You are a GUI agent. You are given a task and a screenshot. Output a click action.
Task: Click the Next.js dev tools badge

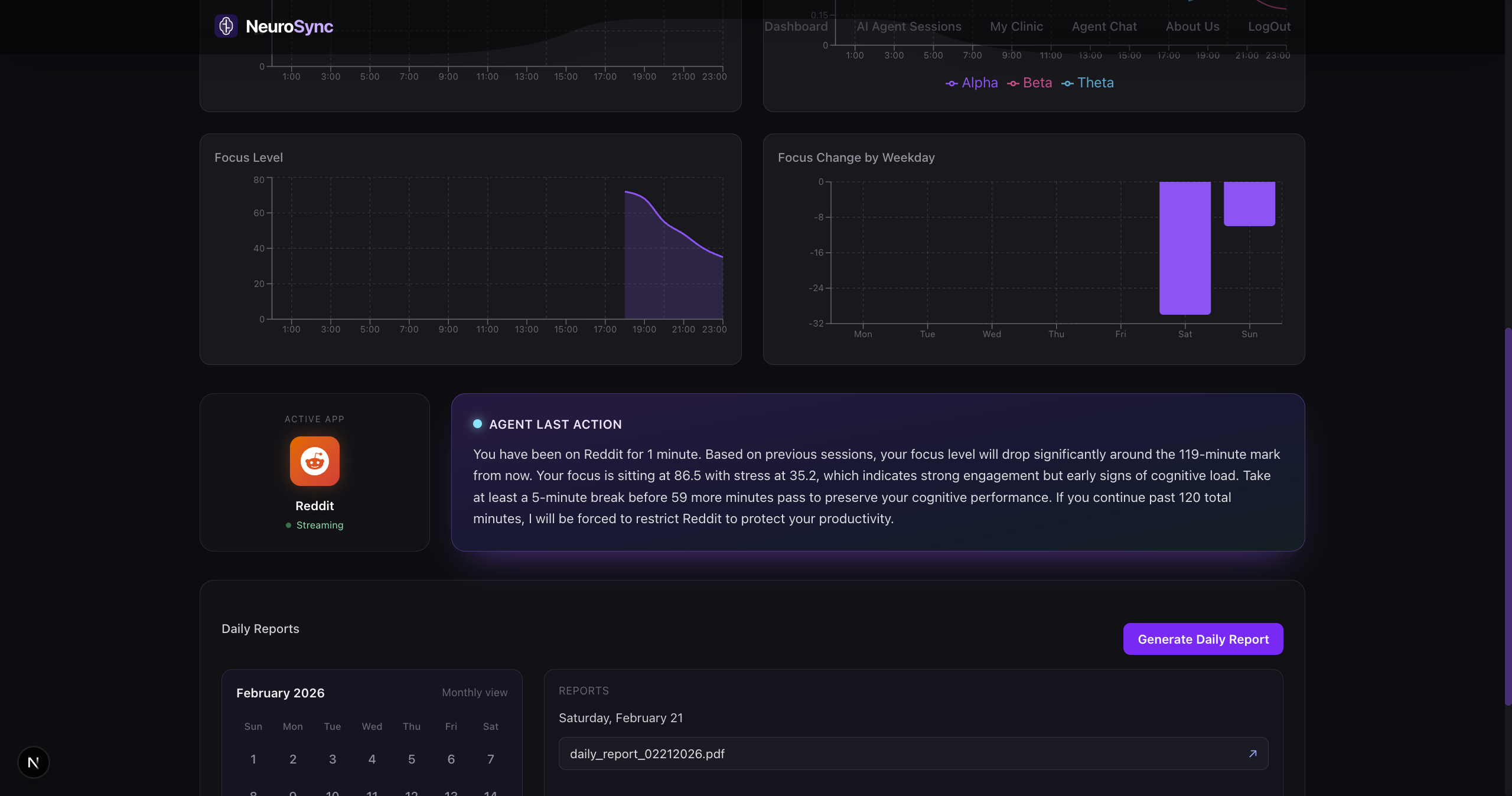[34, 762]
